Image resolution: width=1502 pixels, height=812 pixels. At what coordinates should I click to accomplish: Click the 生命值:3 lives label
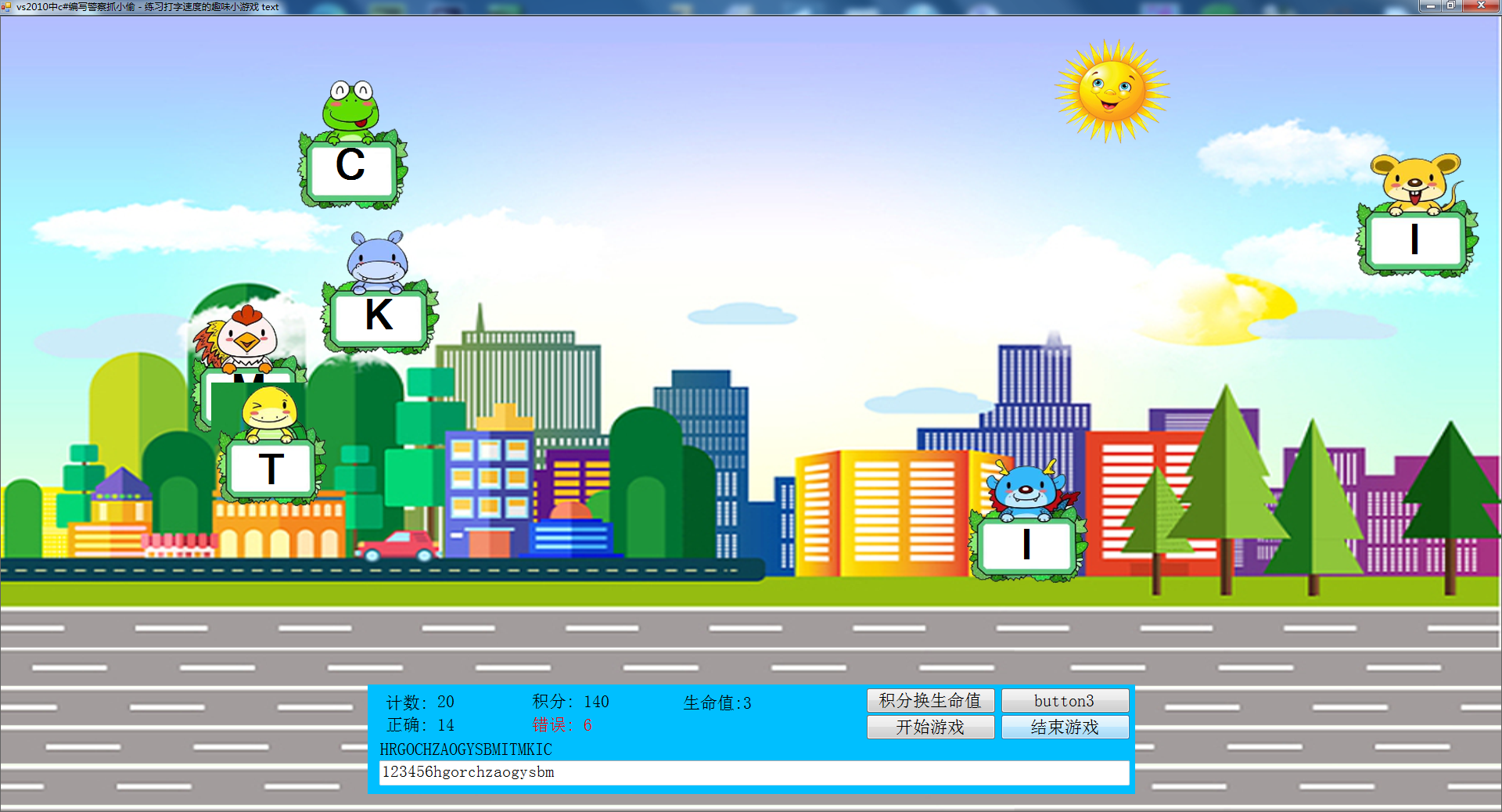click(717, 702)
